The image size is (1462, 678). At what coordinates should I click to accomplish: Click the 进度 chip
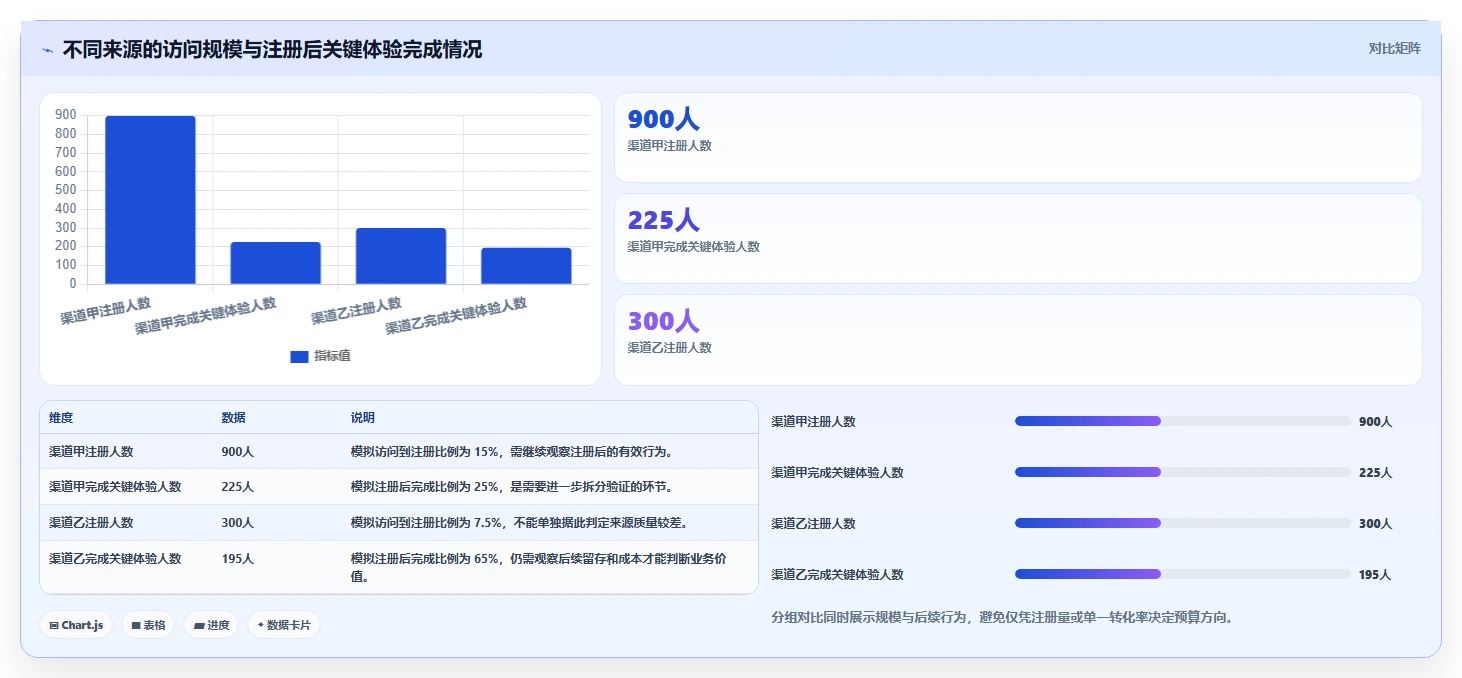click(x=211, y=625)
